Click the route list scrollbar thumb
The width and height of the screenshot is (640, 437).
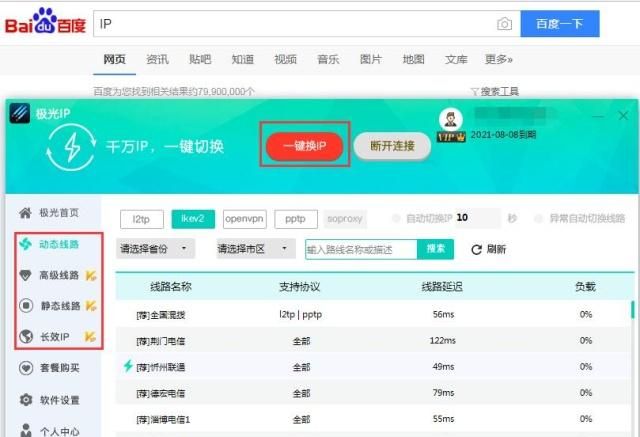click(x=633, y=310)
